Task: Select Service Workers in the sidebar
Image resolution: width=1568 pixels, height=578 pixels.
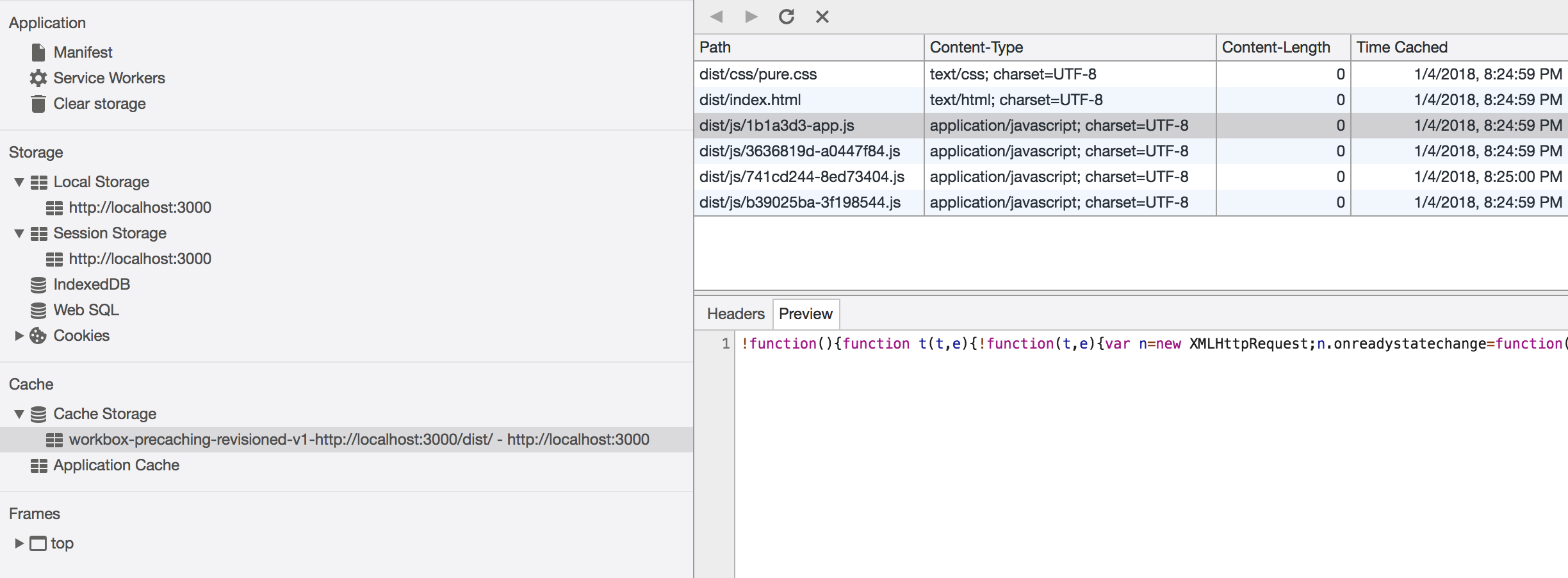Action: tap(109, 78)
